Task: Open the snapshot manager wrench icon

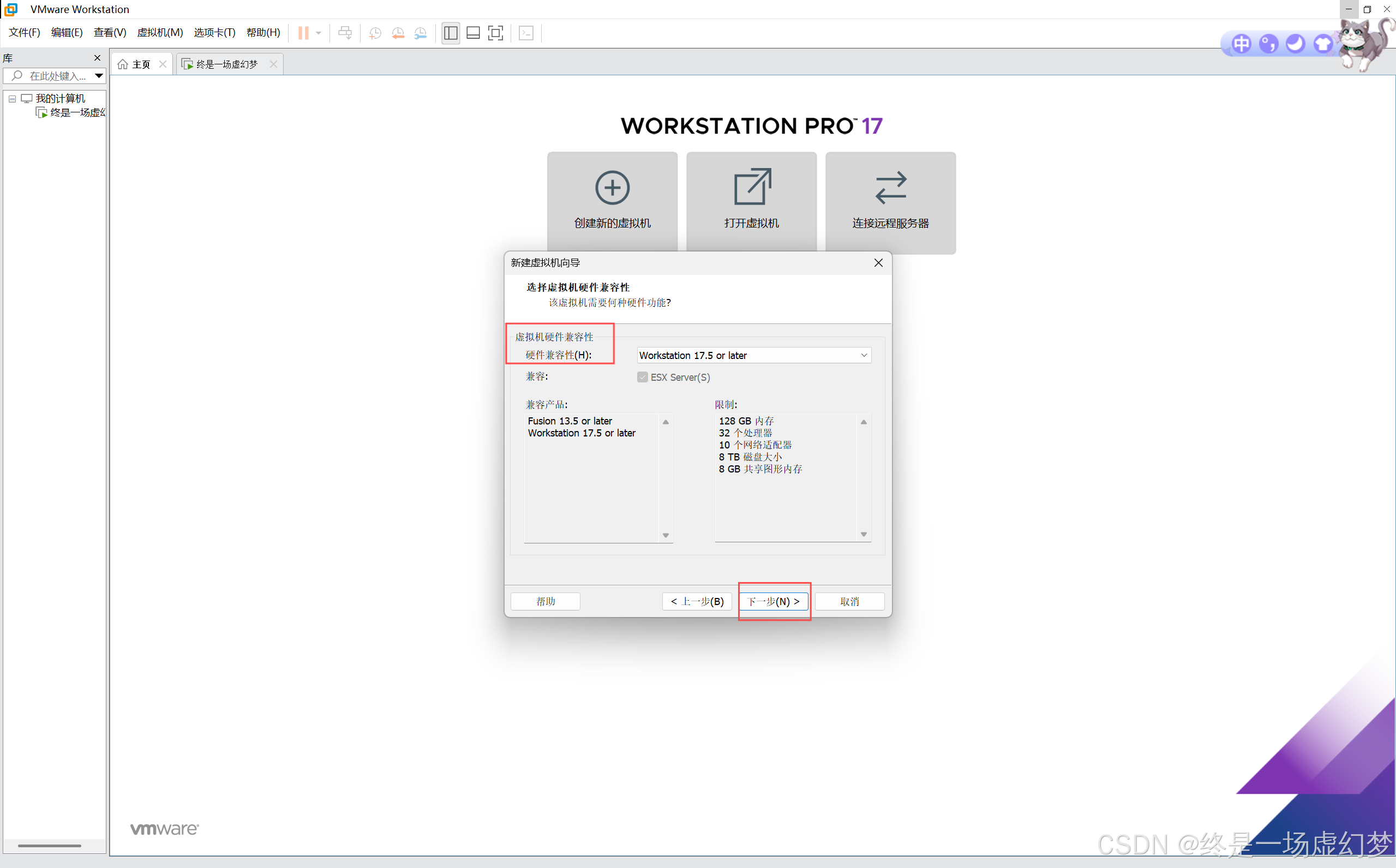Action: 420,33
